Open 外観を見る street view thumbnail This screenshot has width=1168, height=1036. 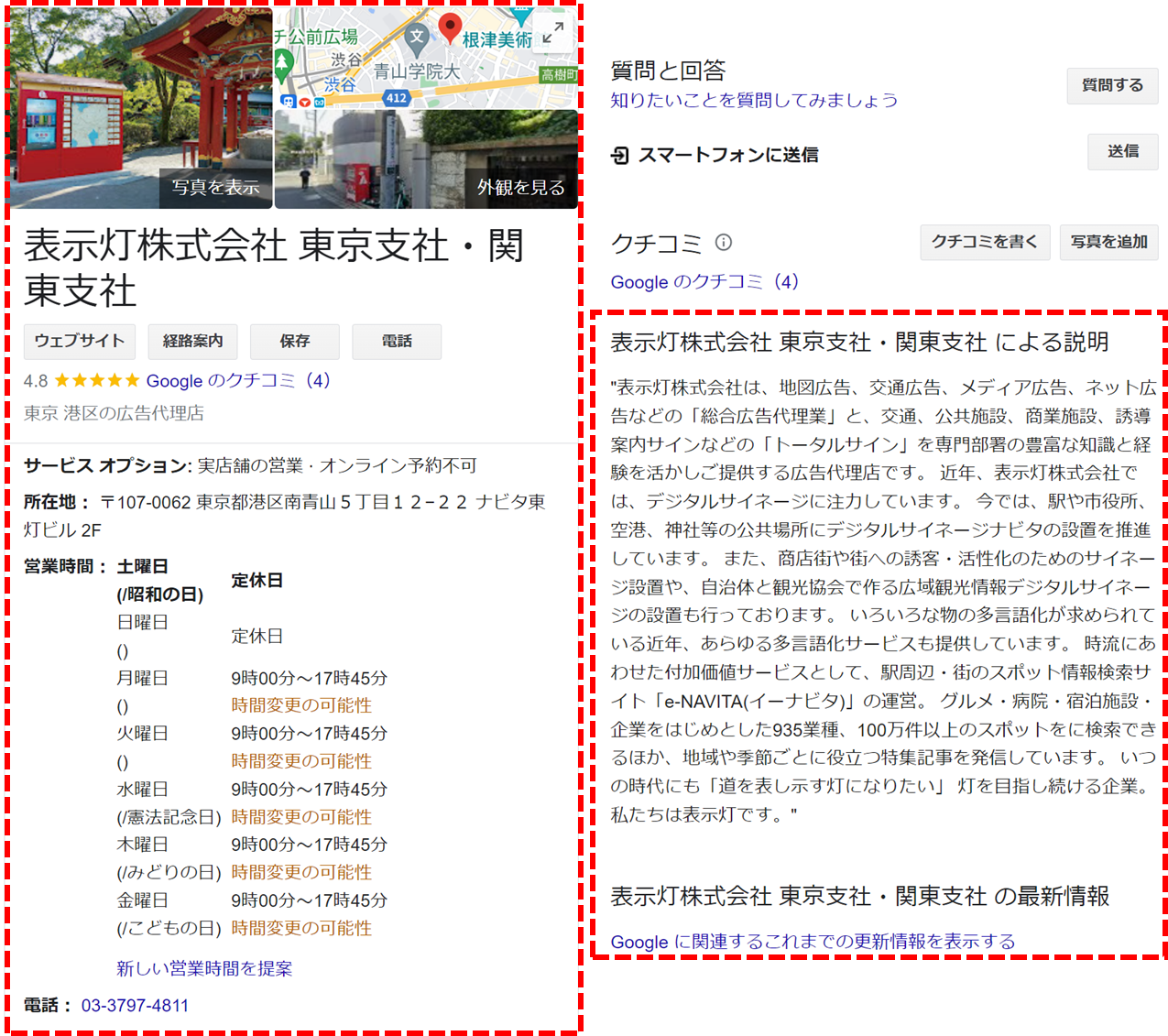coord(426,159)
